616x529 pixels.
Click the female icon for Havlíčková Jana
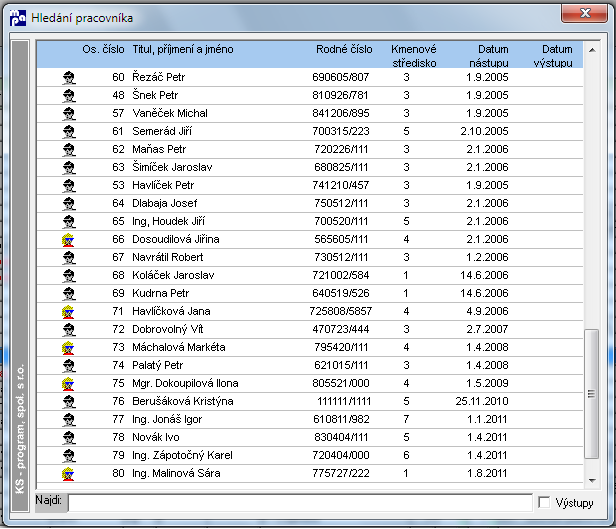[68, 312]
